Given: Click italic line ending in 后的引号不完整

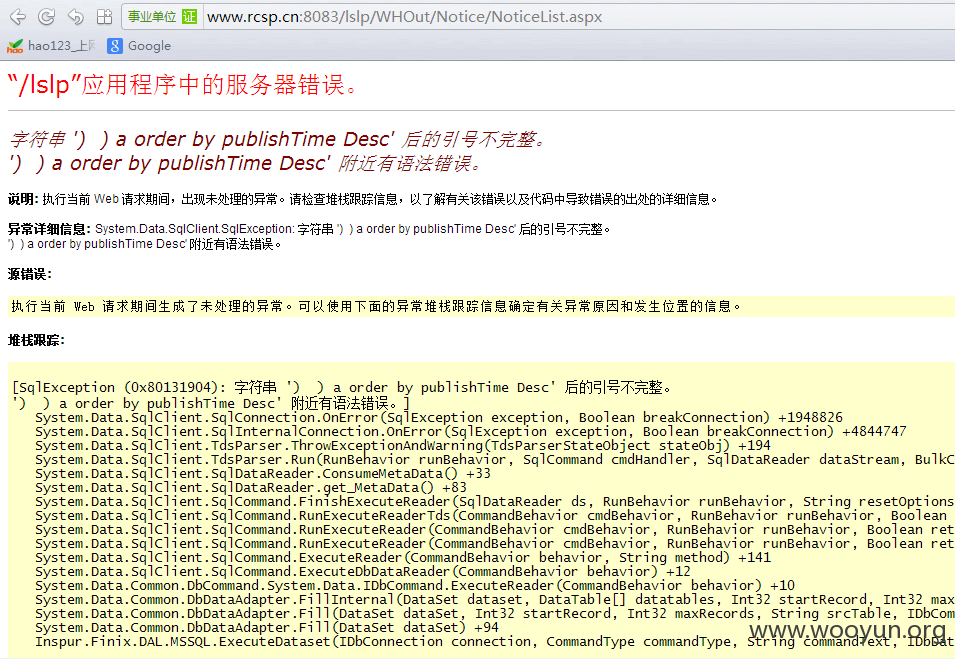Looking at the screenshot, I should click(x=277, y=139).
